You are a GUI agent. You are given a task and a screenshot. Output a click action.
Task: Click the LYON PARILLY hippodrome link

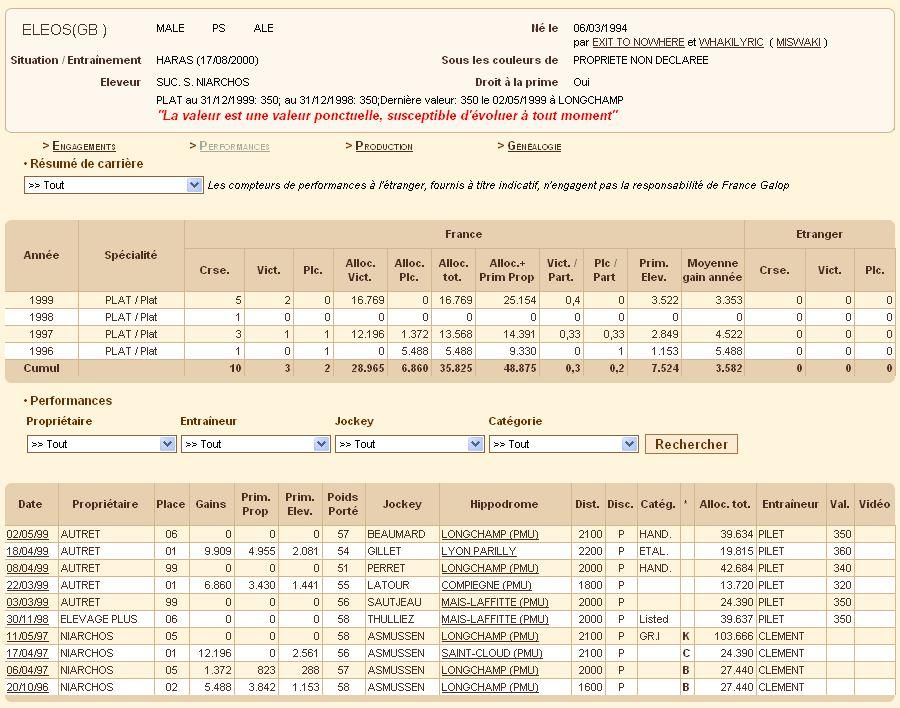[x=478, y=551]
